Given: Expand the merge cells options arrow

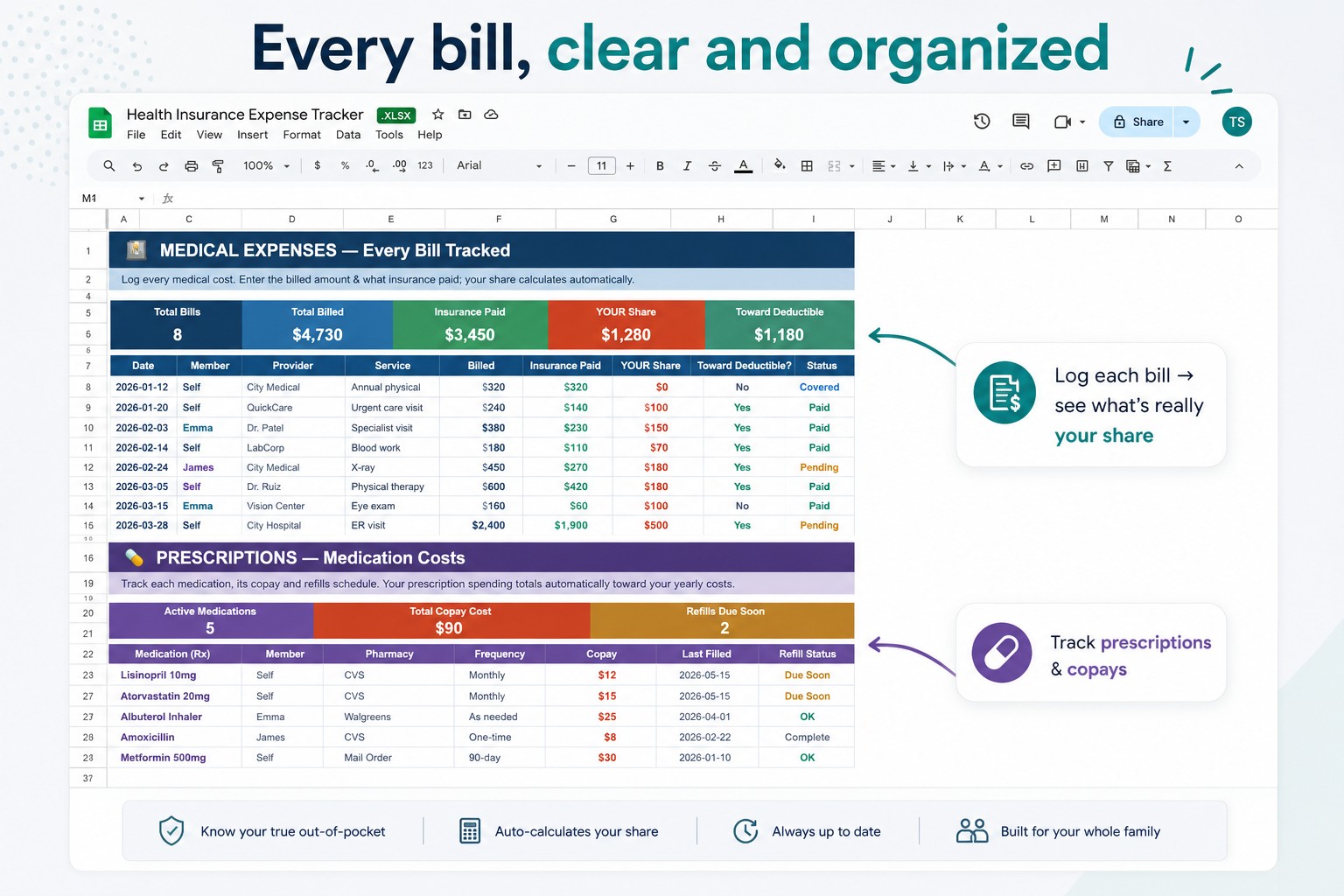Looking at the screenshot, I should [x=851, y=166].
